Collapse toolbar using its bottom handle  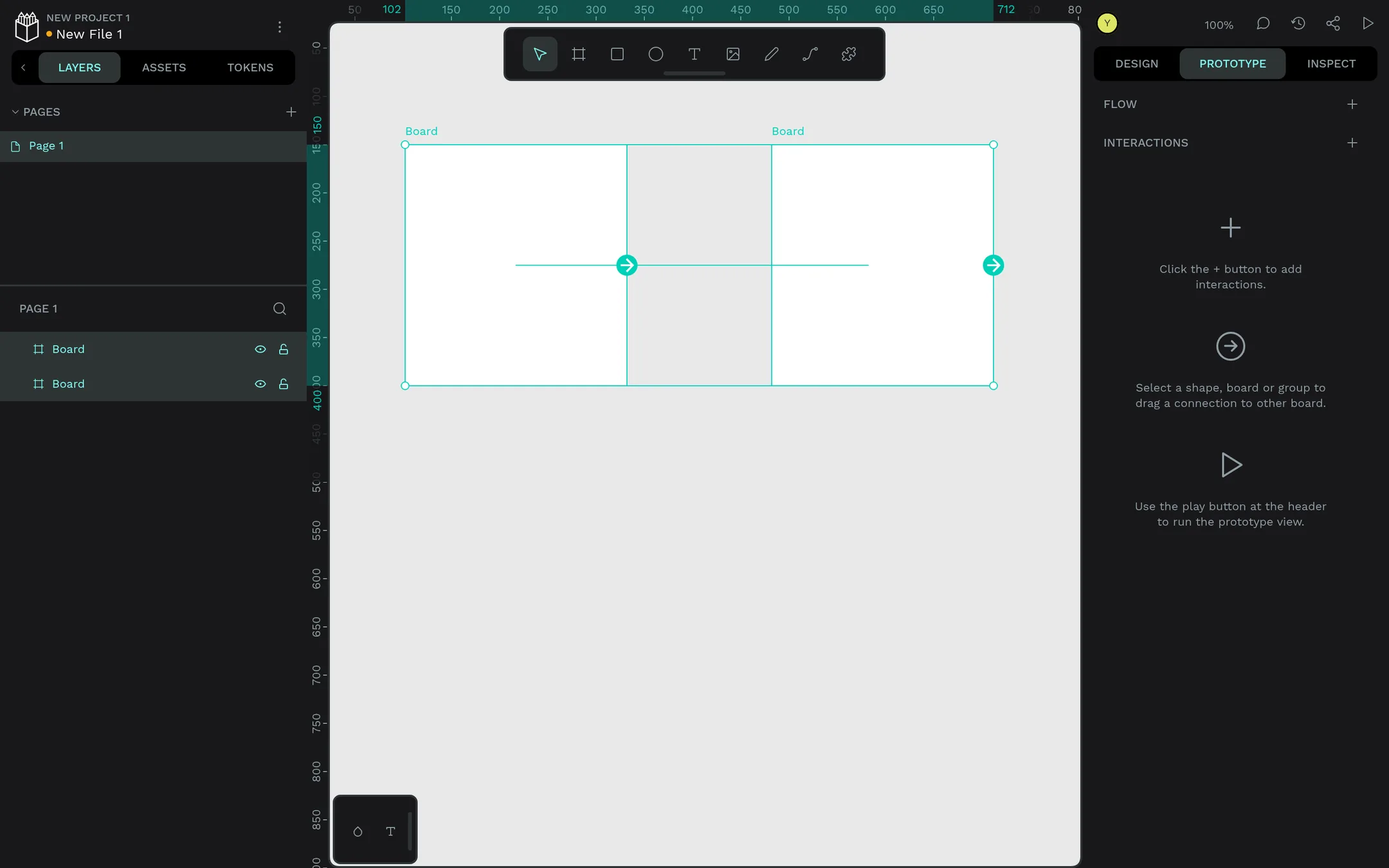point(694,73)
